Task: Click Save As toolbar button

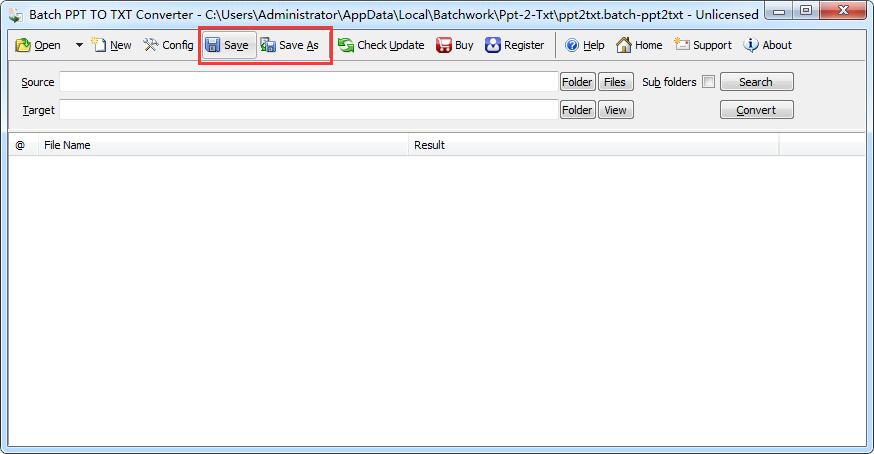Action: pyautogui.click(x=290, y=45)
